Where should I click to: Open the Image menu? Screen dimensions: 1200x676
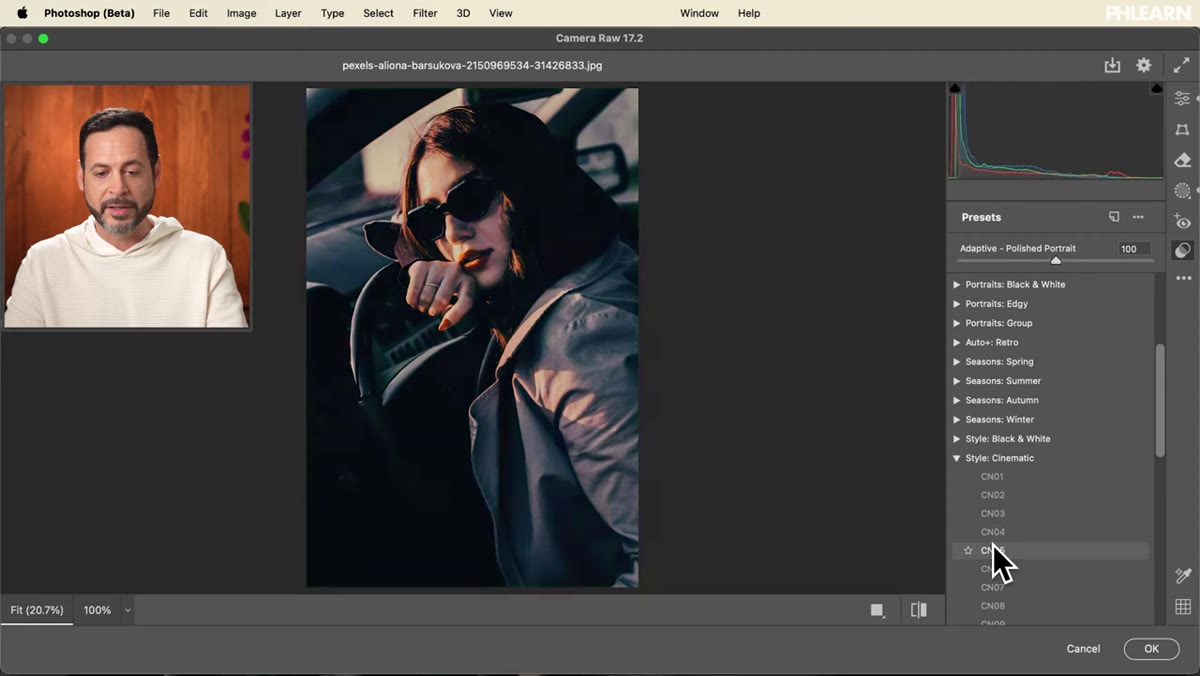click(241, 13)
